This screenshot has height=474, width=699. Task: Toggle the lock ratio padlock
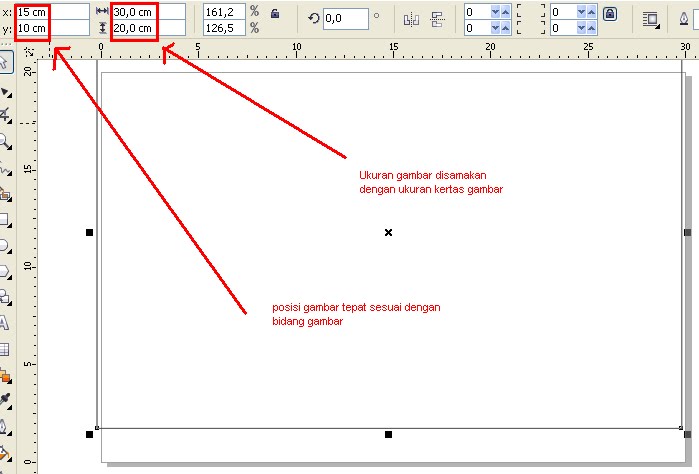pos(275,13)
